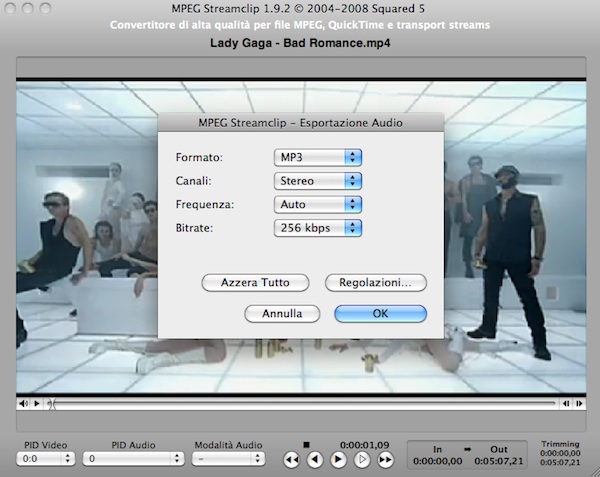Click the Out timecode 0:05:07,21

[x=499, y=461]
